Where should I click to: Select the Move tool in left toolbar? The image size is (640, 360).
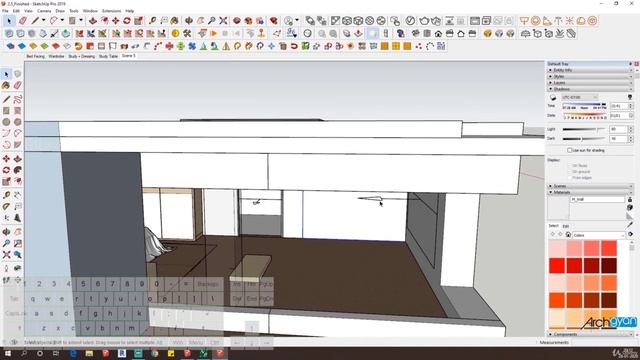point(6,159)
